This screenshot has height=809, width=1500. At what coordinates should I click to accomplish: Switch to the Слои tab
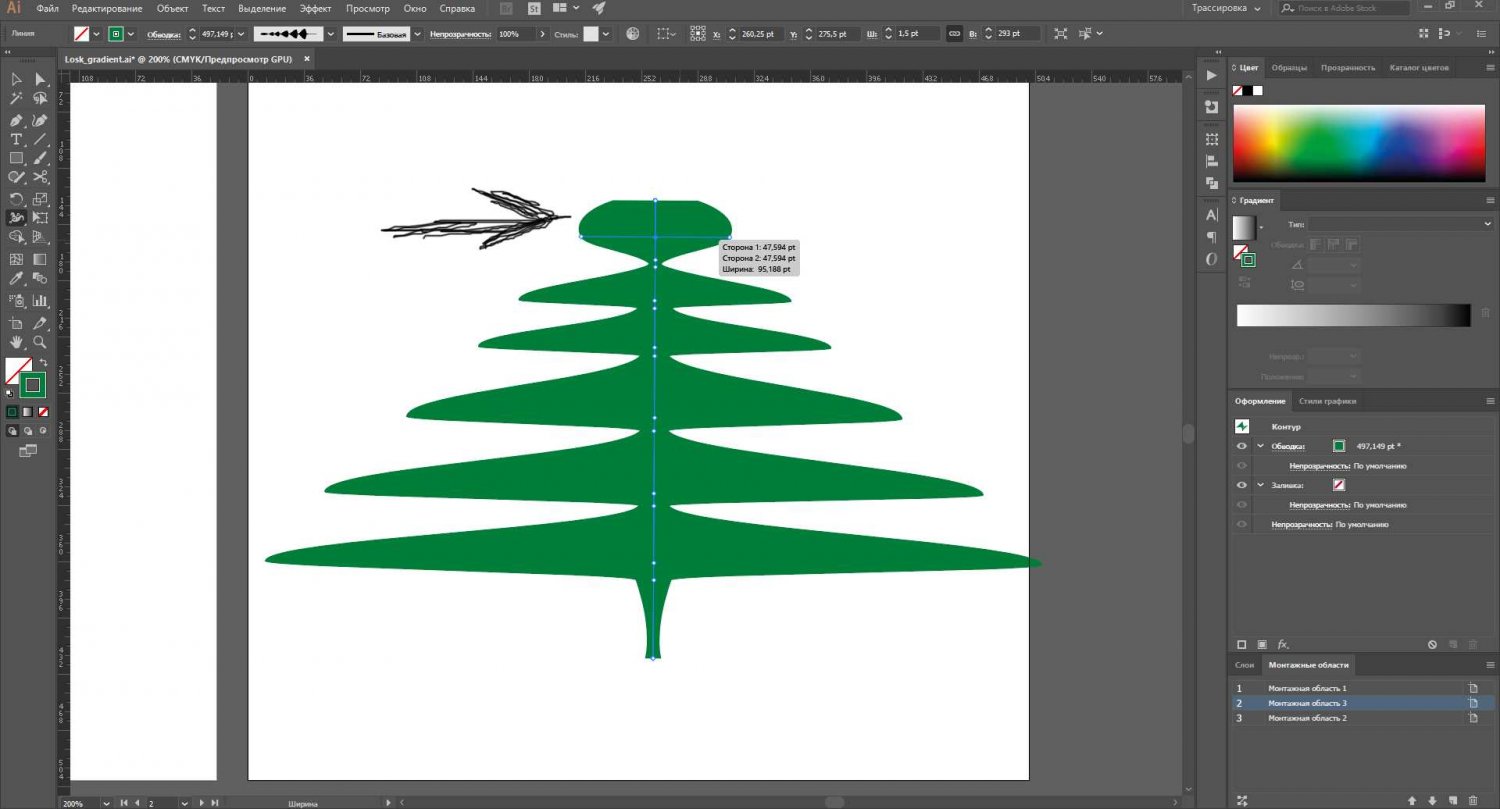click(x=1244, y=665)
